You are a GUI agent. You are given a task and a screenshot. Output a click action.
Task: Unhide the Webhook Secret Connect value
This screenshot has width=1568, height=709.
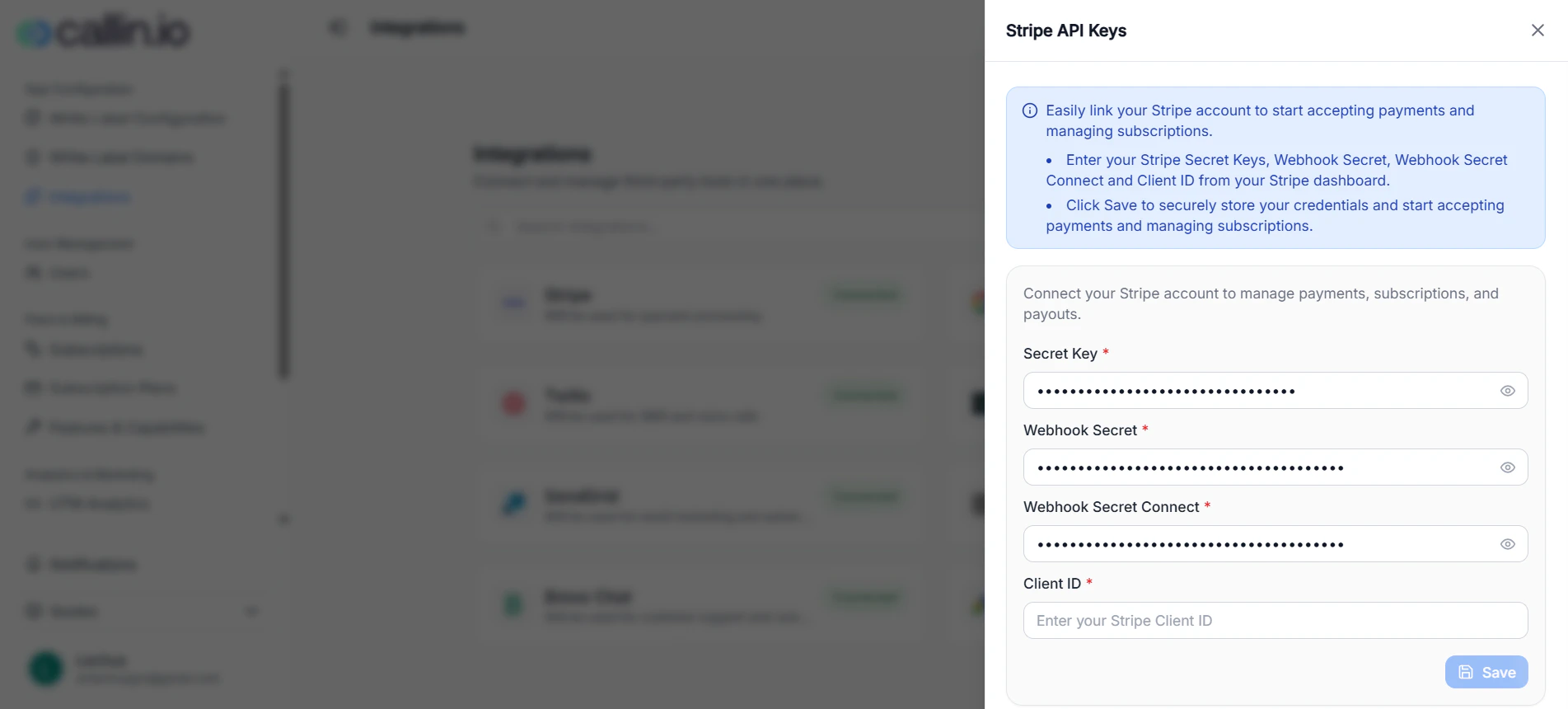(1508, 543)
